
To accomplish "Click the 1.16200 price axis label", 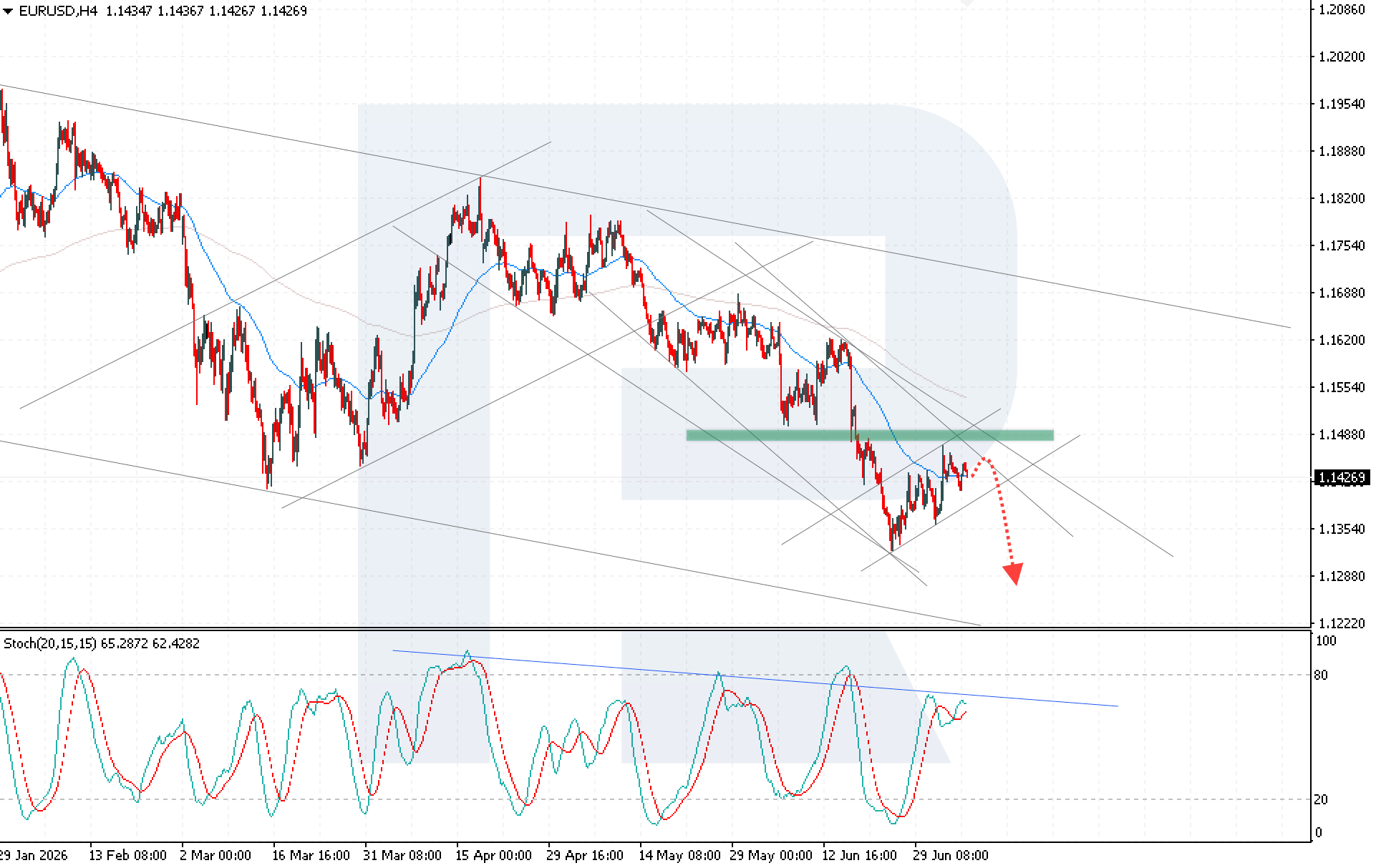I will (x=1342, y=341).
